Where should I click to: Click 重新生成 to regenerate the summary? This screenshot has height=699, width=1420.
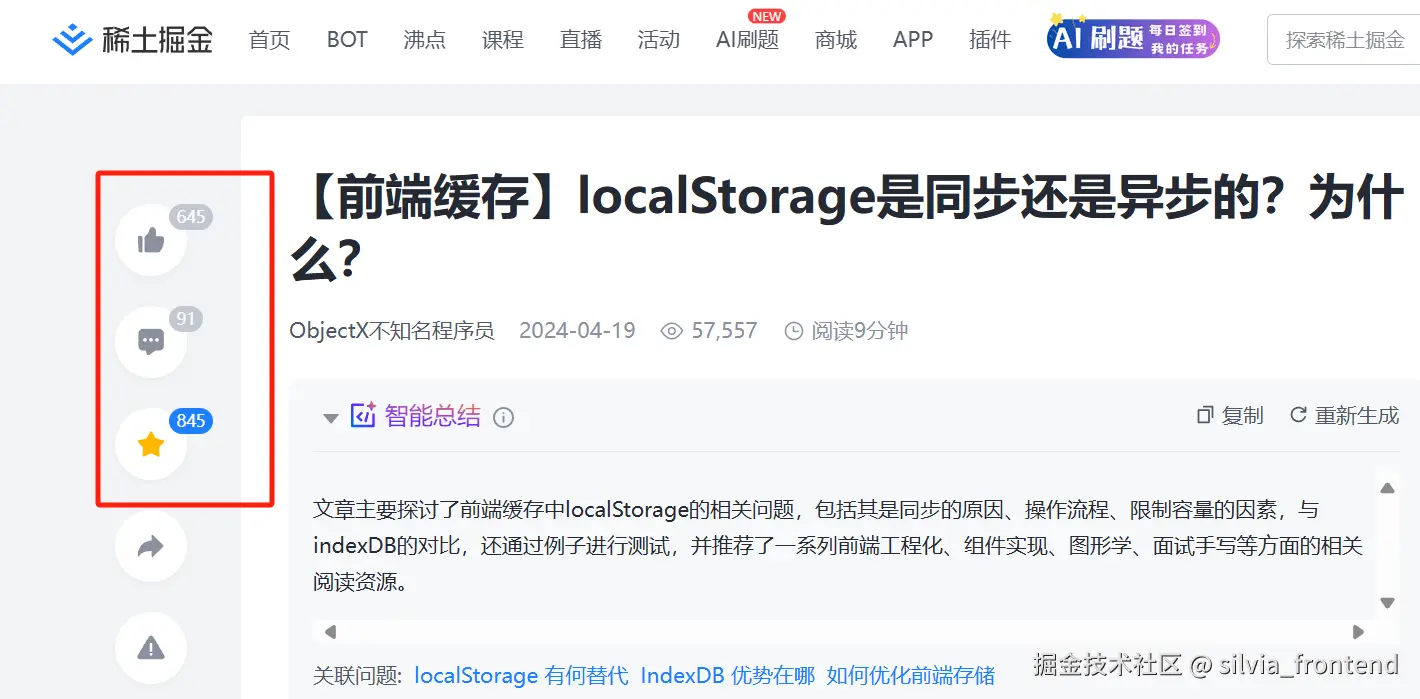1345,415
